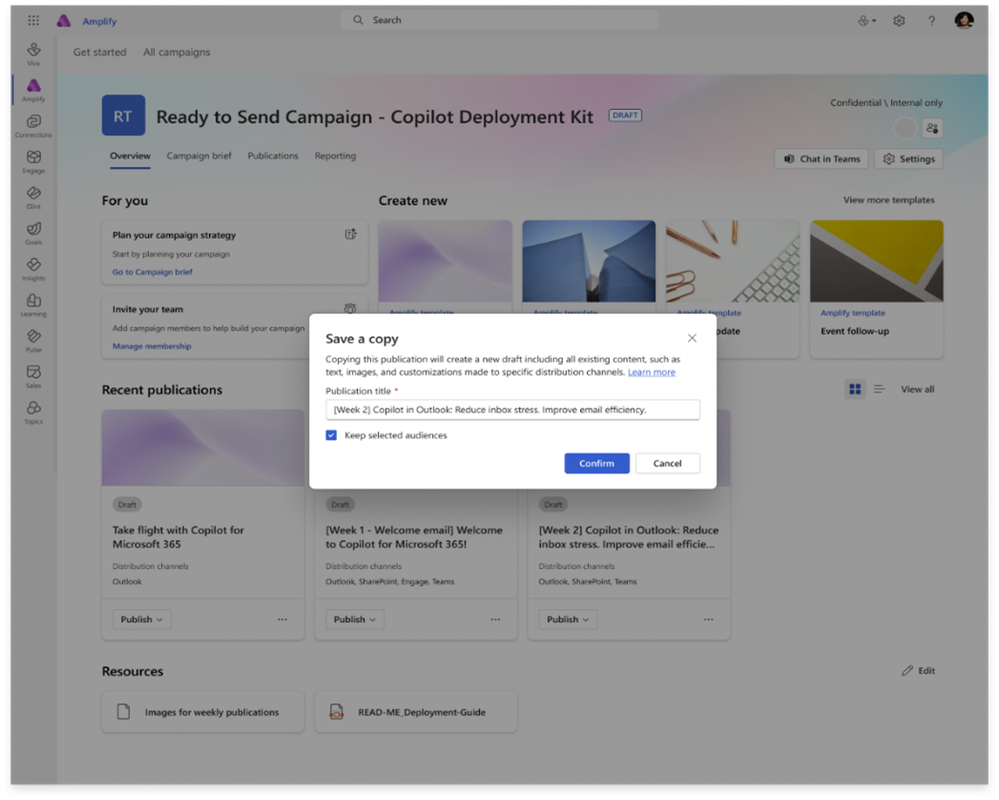Image resolution: width=999 pixels, height=800 pixels.
Task: Click View more templates link
Action: (x=889, y=200)
